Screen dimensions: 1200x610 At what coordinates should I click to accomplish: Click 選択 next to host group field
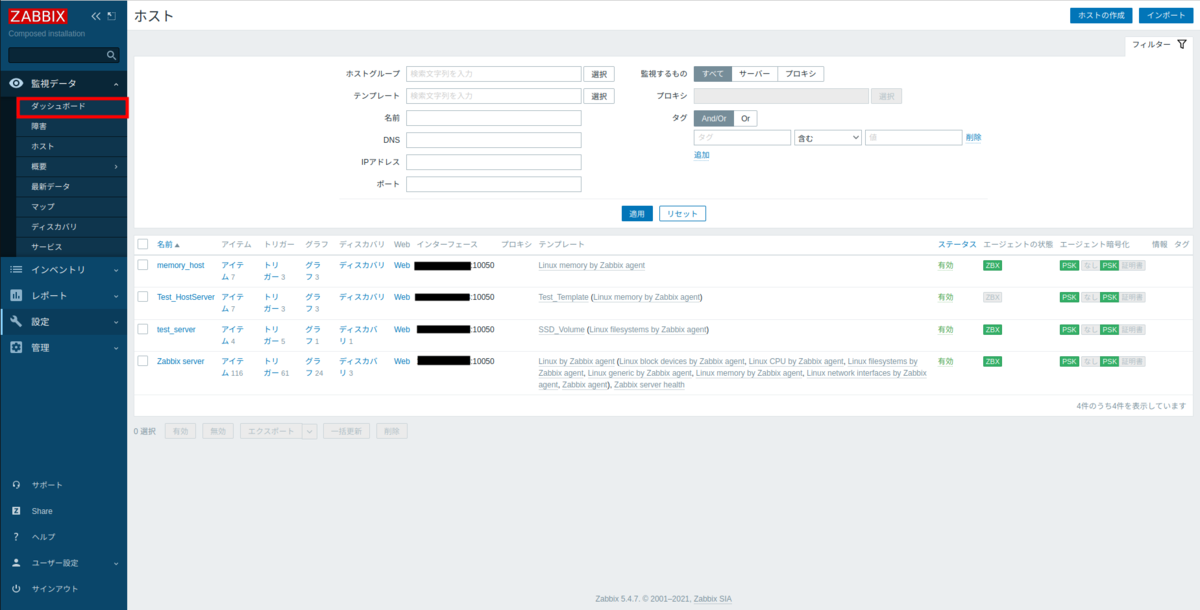598,74
